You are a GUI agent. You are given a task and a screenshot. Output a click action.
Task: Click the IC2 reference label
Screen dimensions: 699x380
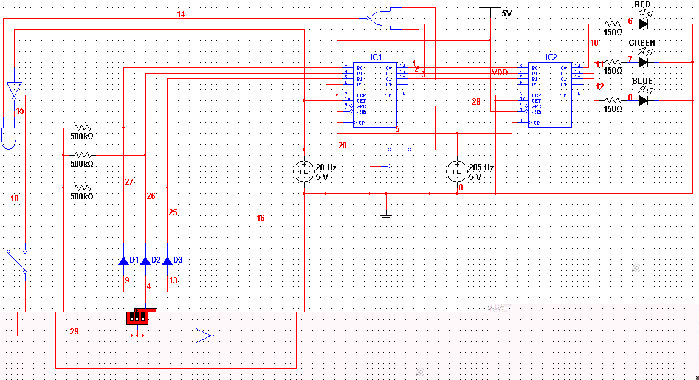tap(551, 57)
